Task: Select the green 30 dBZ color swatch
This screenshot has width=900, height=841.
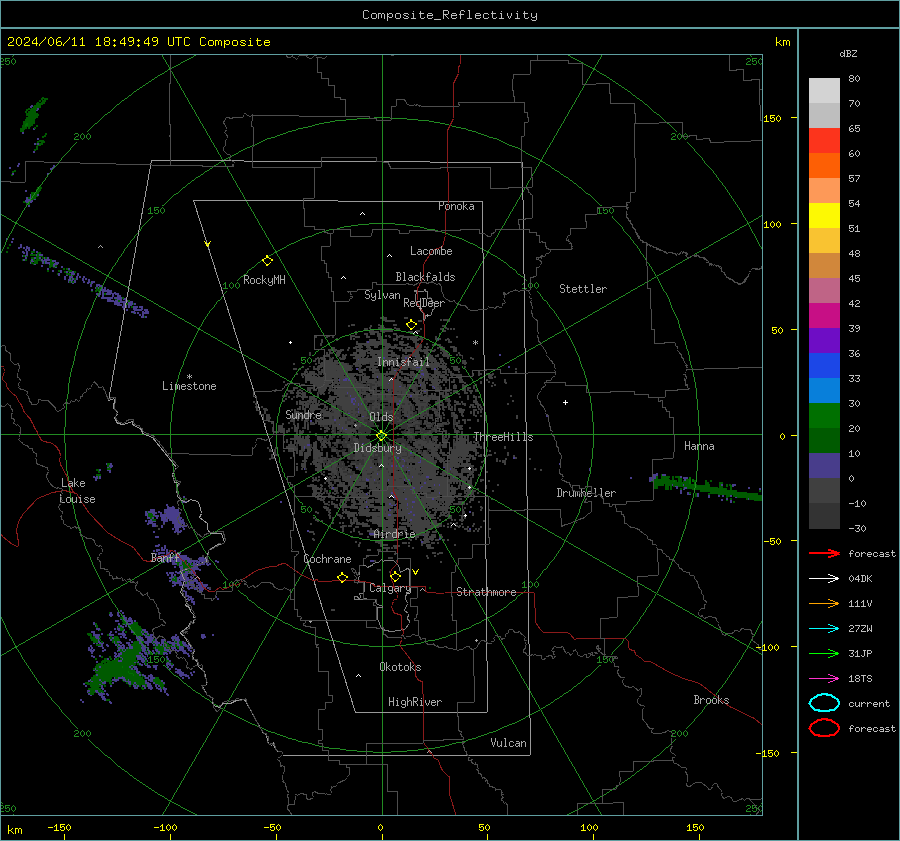Action: 824,415
